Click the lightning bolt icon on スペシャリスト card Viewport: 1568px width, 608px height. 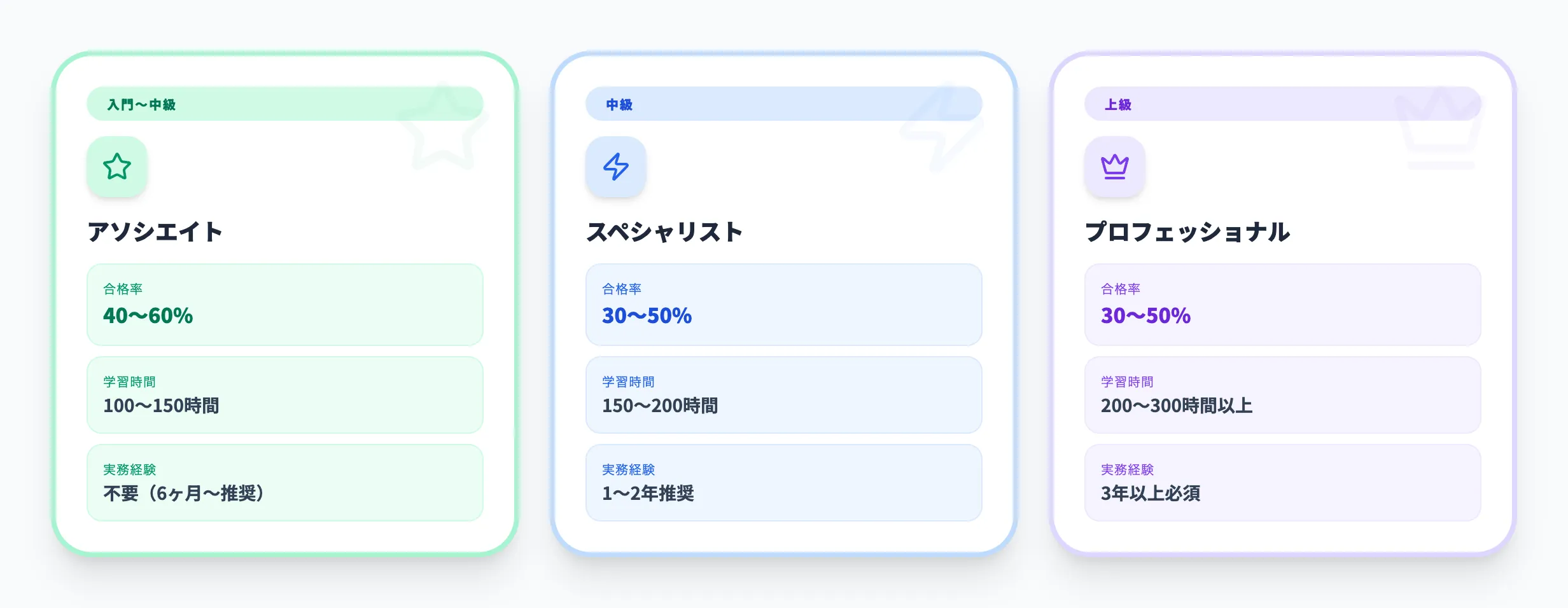coord(616,167)
